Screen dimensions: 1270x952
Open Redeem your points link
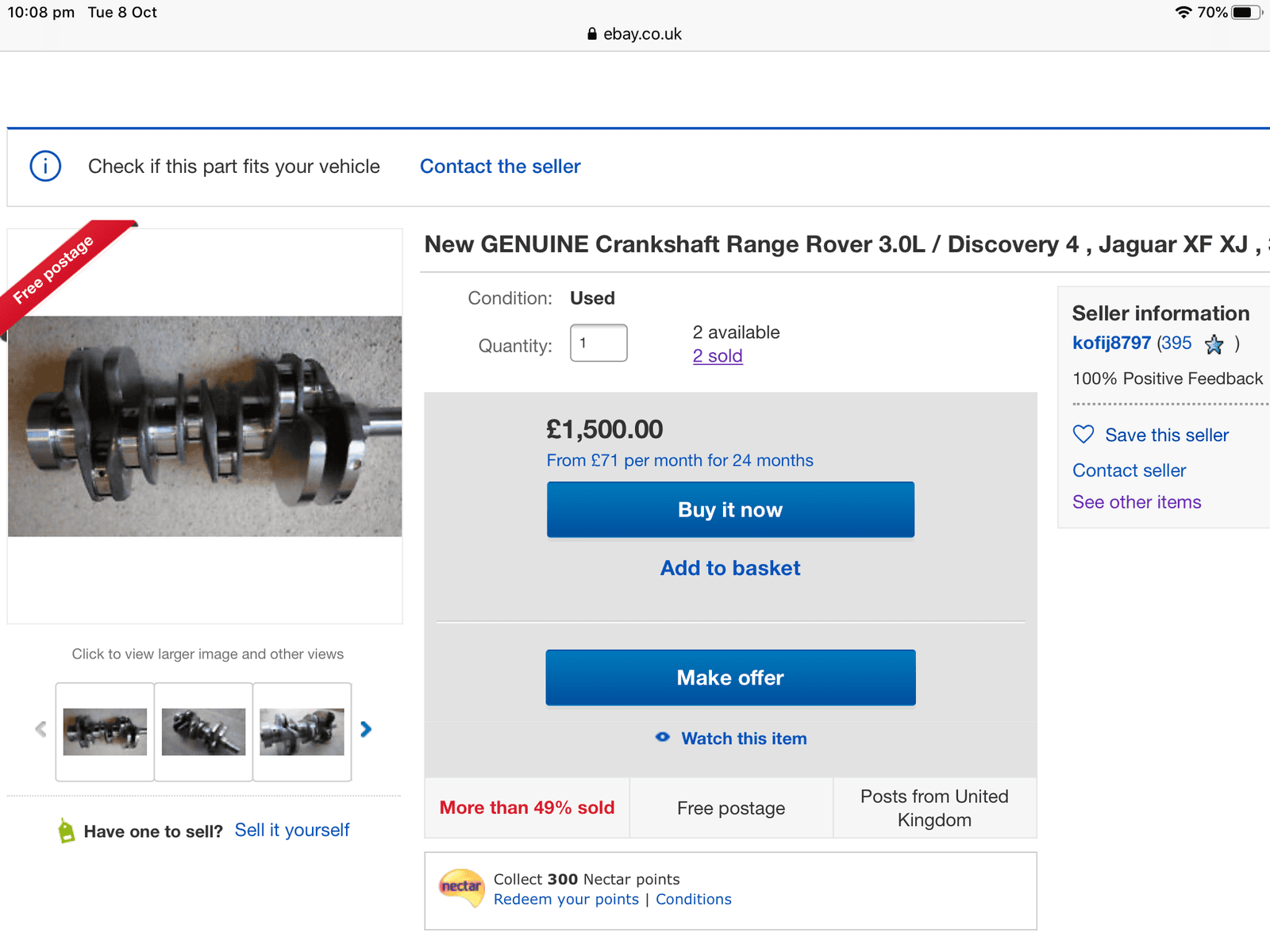pyautogui.click(x=566, y=899)
